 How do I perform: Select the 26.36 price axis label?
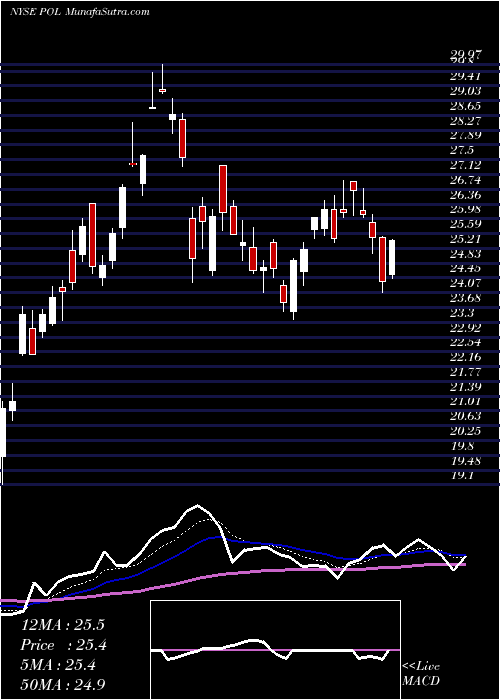click(465, 194)
